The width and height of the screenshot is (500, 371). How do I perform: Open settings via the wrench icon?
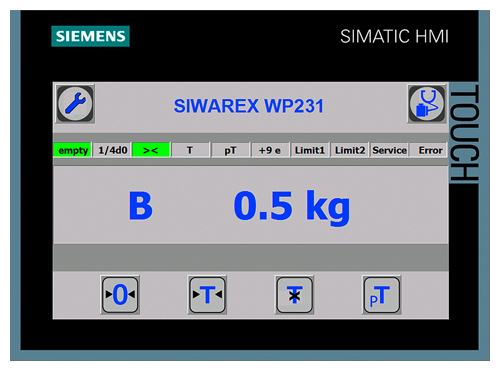pos(75,104)
